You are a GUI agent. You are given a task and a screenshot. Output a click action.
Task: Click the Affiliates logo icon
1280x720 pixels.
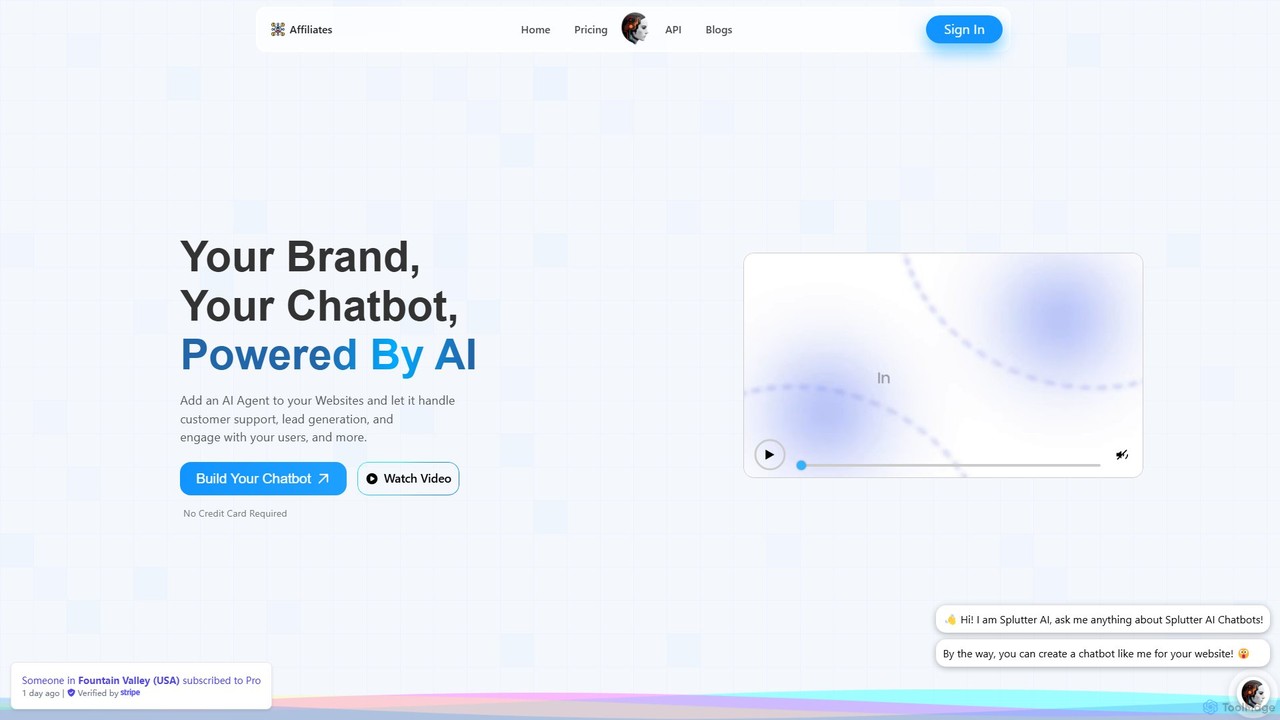278,29
